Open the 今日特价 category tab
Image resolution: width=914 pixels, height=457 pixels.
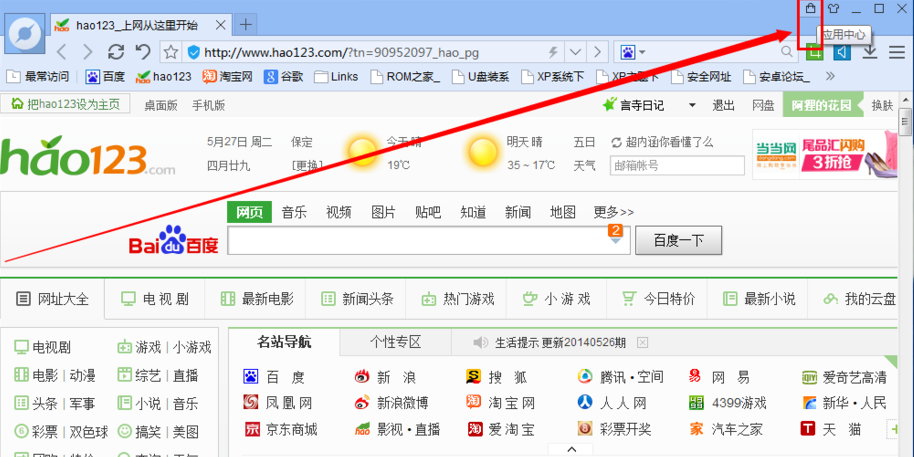click(659, 300)
